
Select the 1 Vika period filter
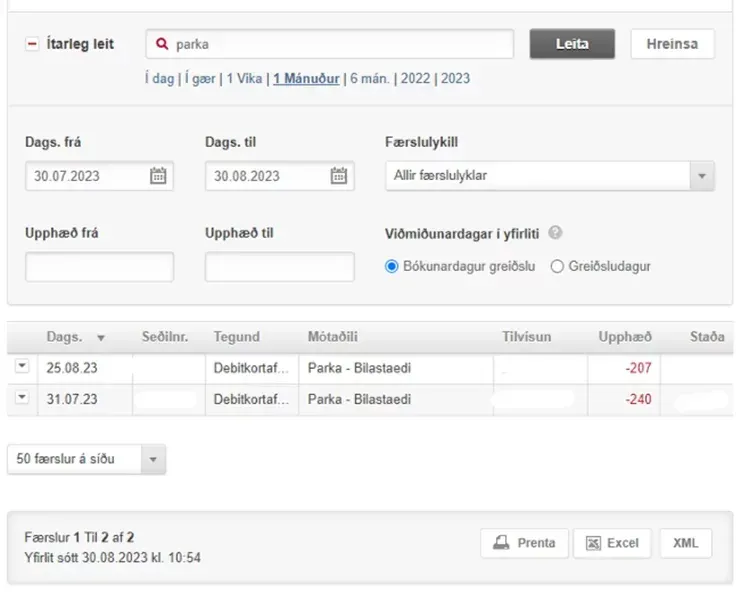click(245, 78)
